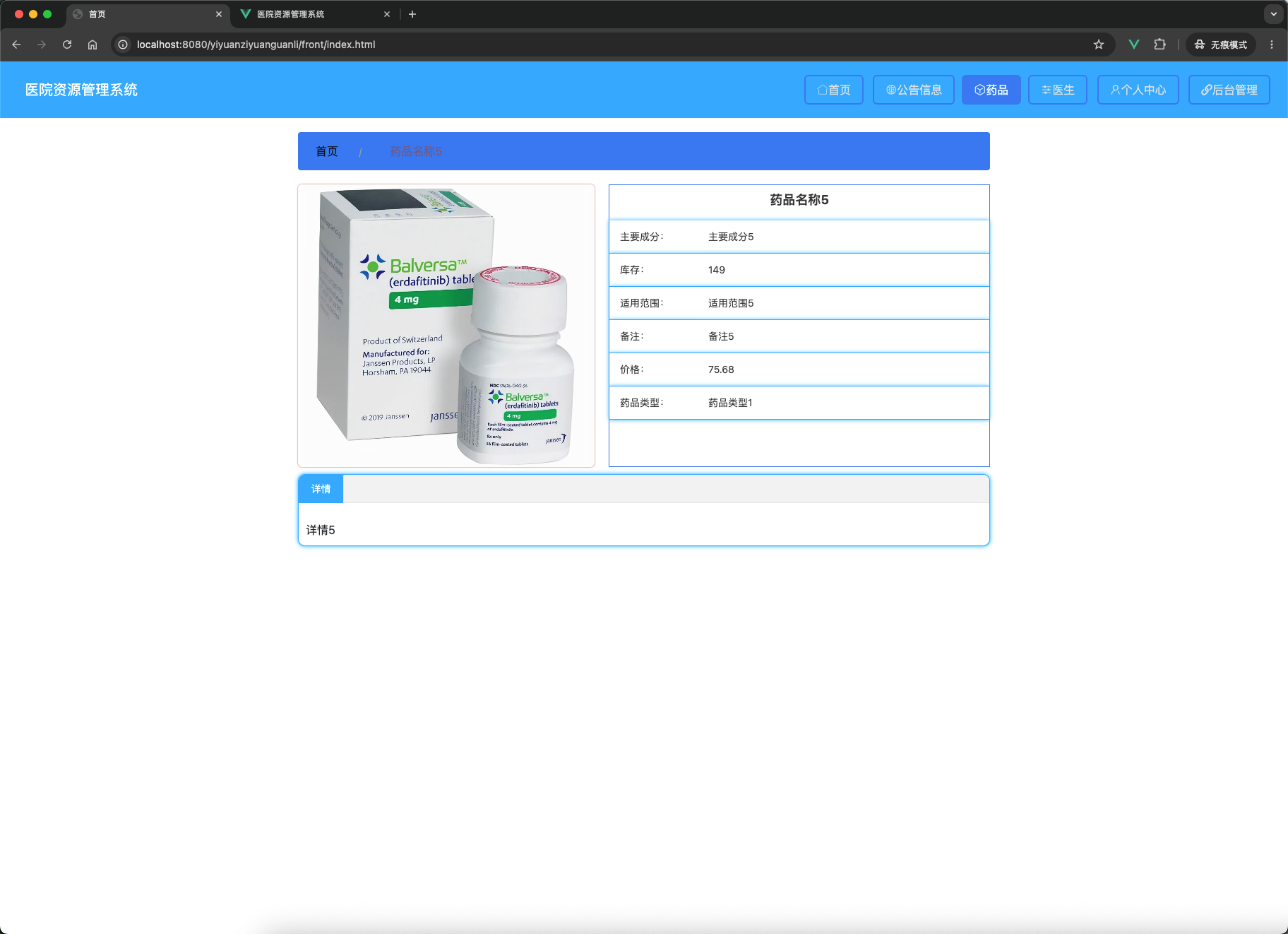Maximize the browser window with green button

tap(47, 14)
